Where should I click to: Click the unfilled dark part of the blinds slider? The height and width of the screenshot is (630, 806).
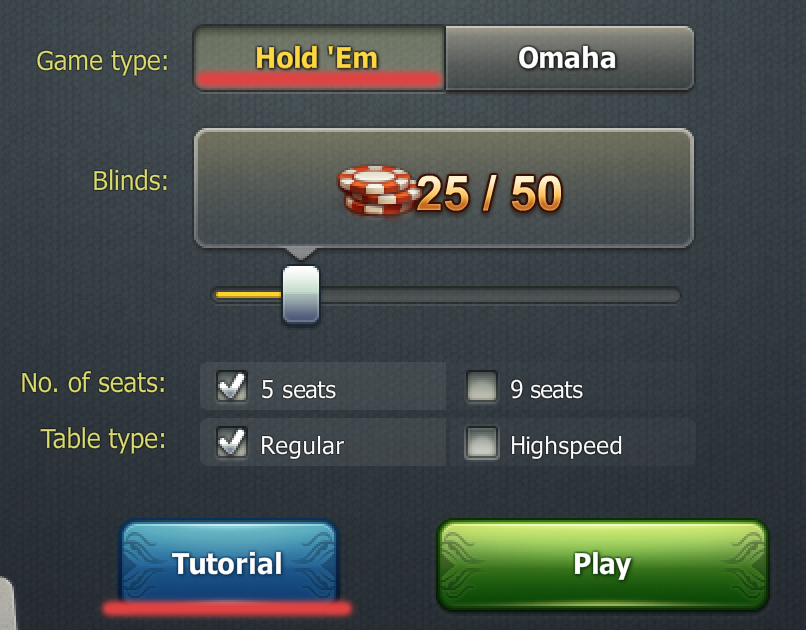(x=500, y=295)
